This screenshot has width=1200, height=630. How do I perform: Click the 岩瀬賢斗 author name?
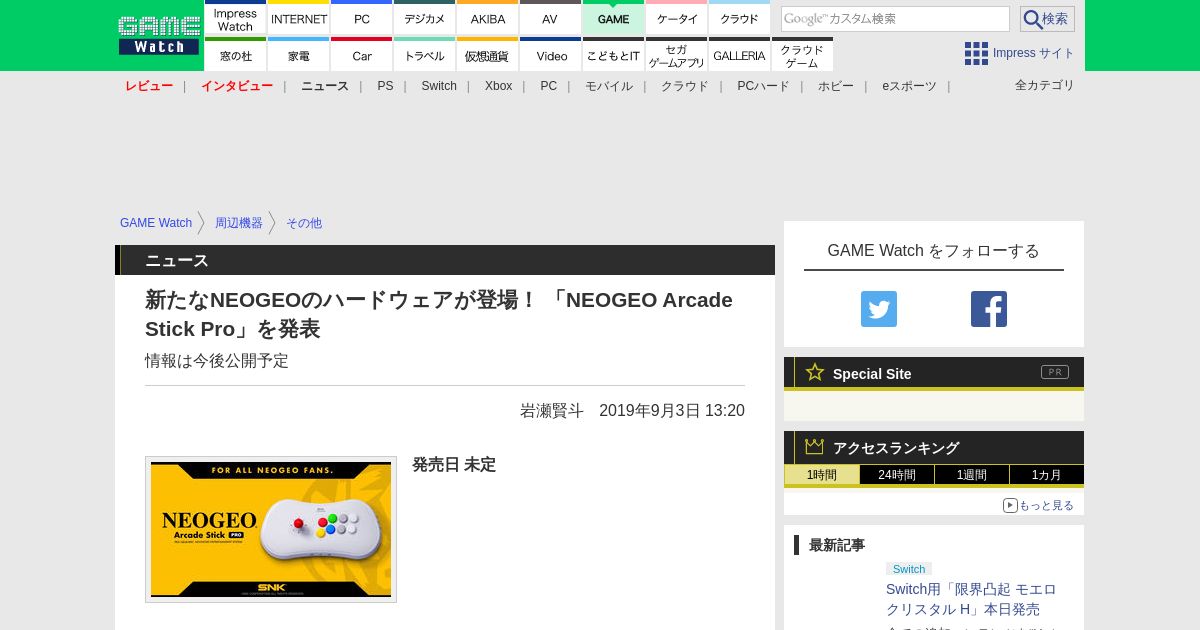coord(552,411)
